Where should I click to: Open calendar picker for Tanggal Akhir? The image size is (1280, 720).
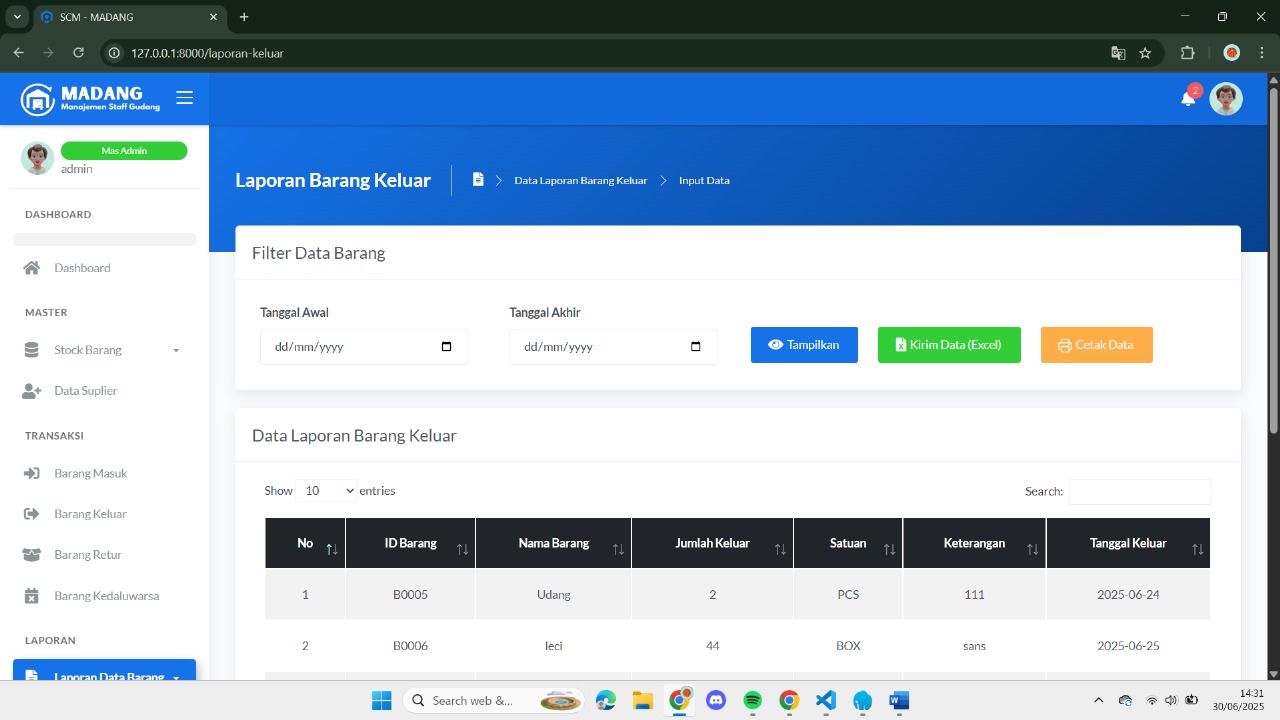pyautogui.click(x=696, y=347)
